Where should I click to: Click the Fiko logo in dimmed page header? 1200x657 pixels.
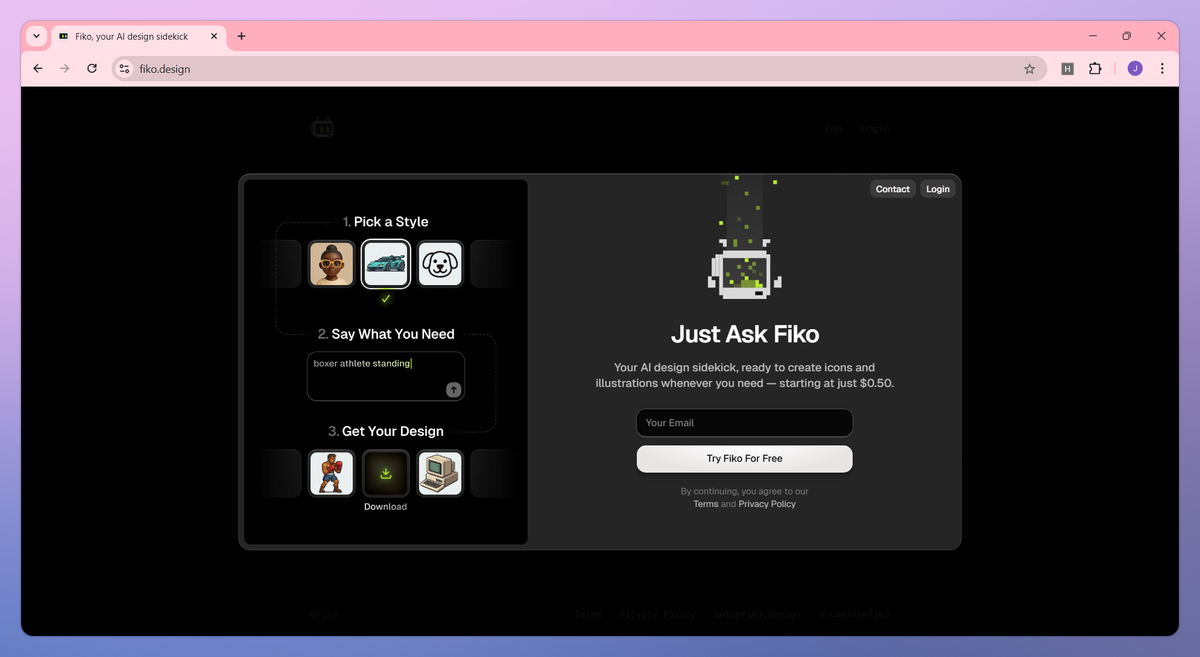pos(322,128)
